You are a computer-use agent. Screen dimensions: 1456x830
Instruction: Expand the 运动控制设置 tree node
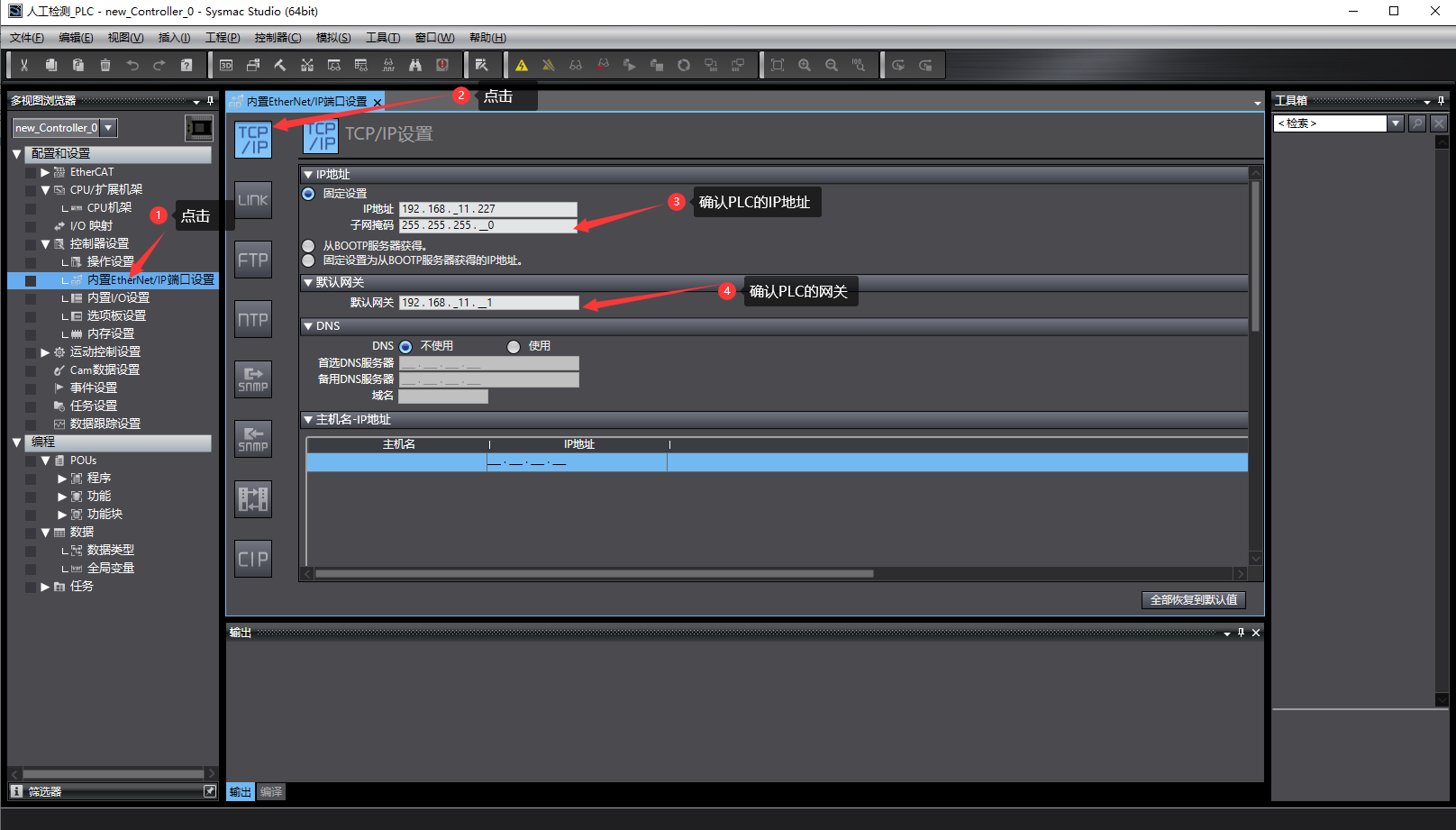tap(45, 352)
